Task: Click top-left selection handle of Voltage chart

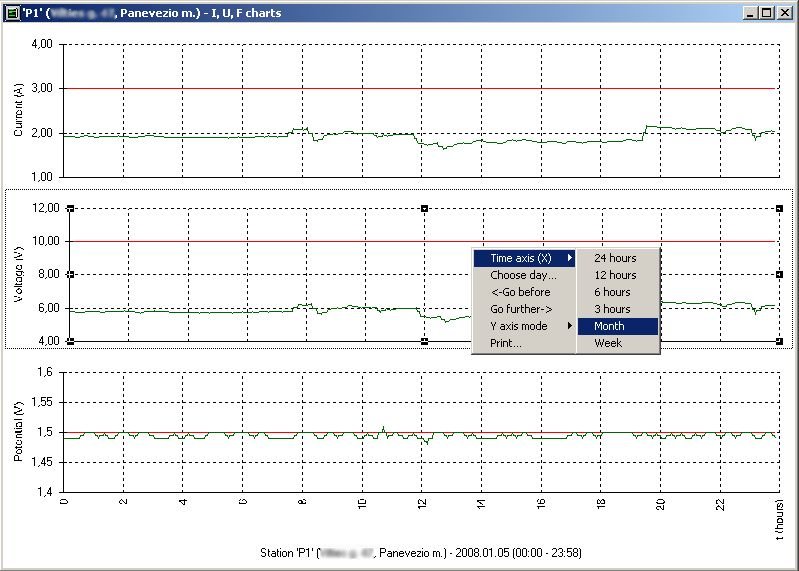Action: click(x=70, y=208)
